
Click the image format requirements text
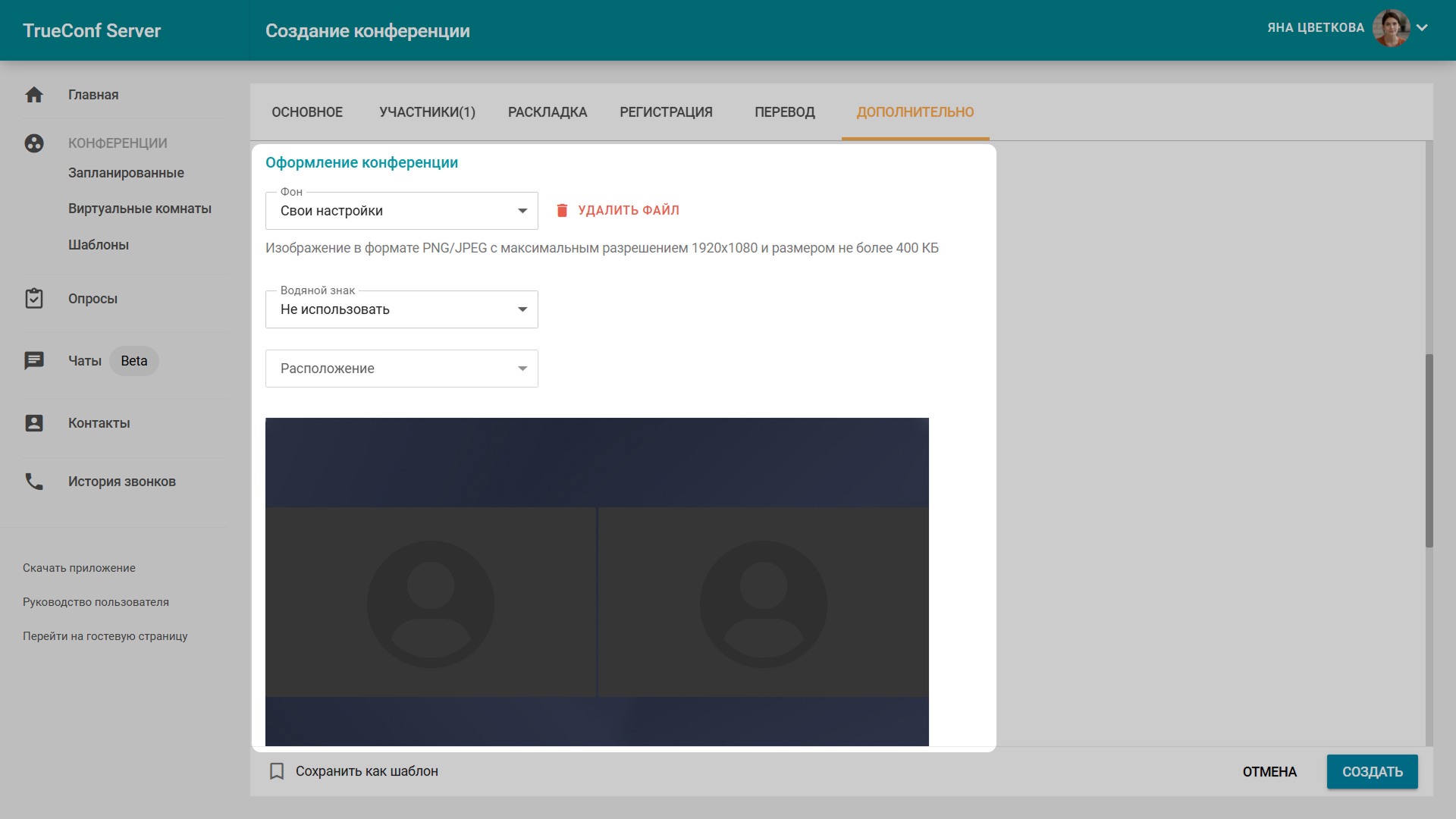pyautogui.click(x=602, y=248)
